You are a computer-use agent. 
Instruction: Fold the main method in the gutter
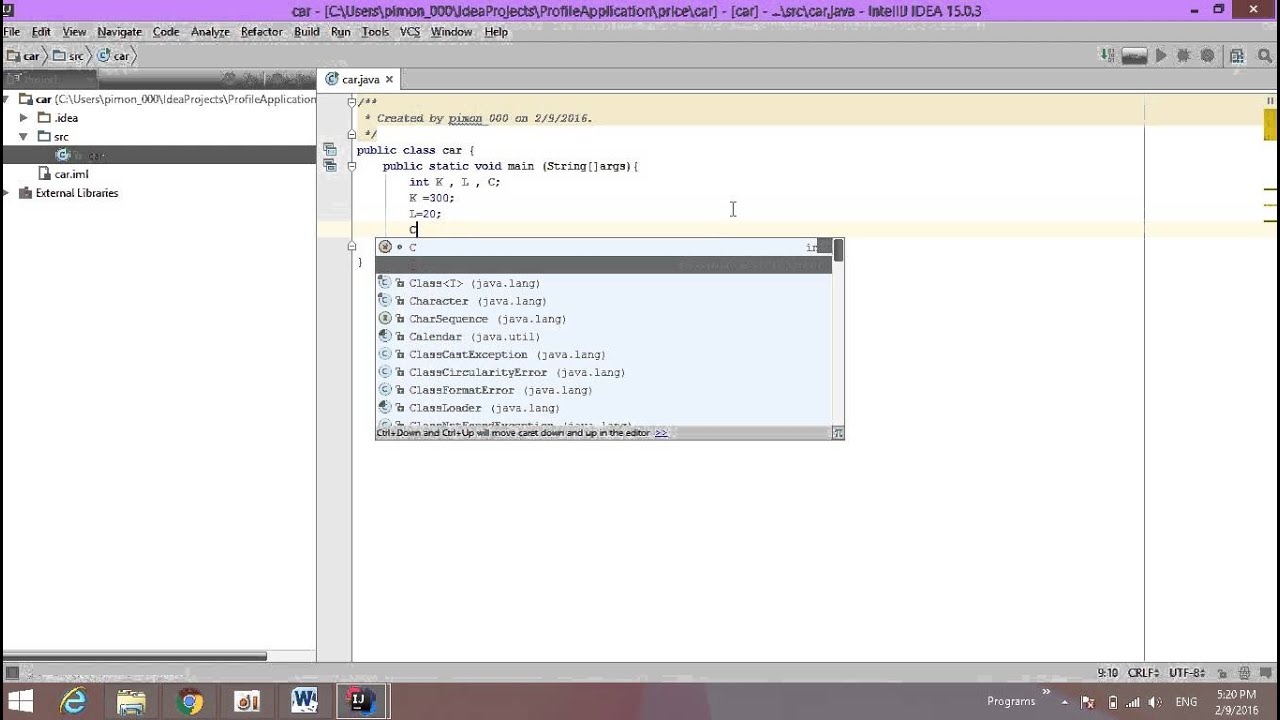pos(351,166)
